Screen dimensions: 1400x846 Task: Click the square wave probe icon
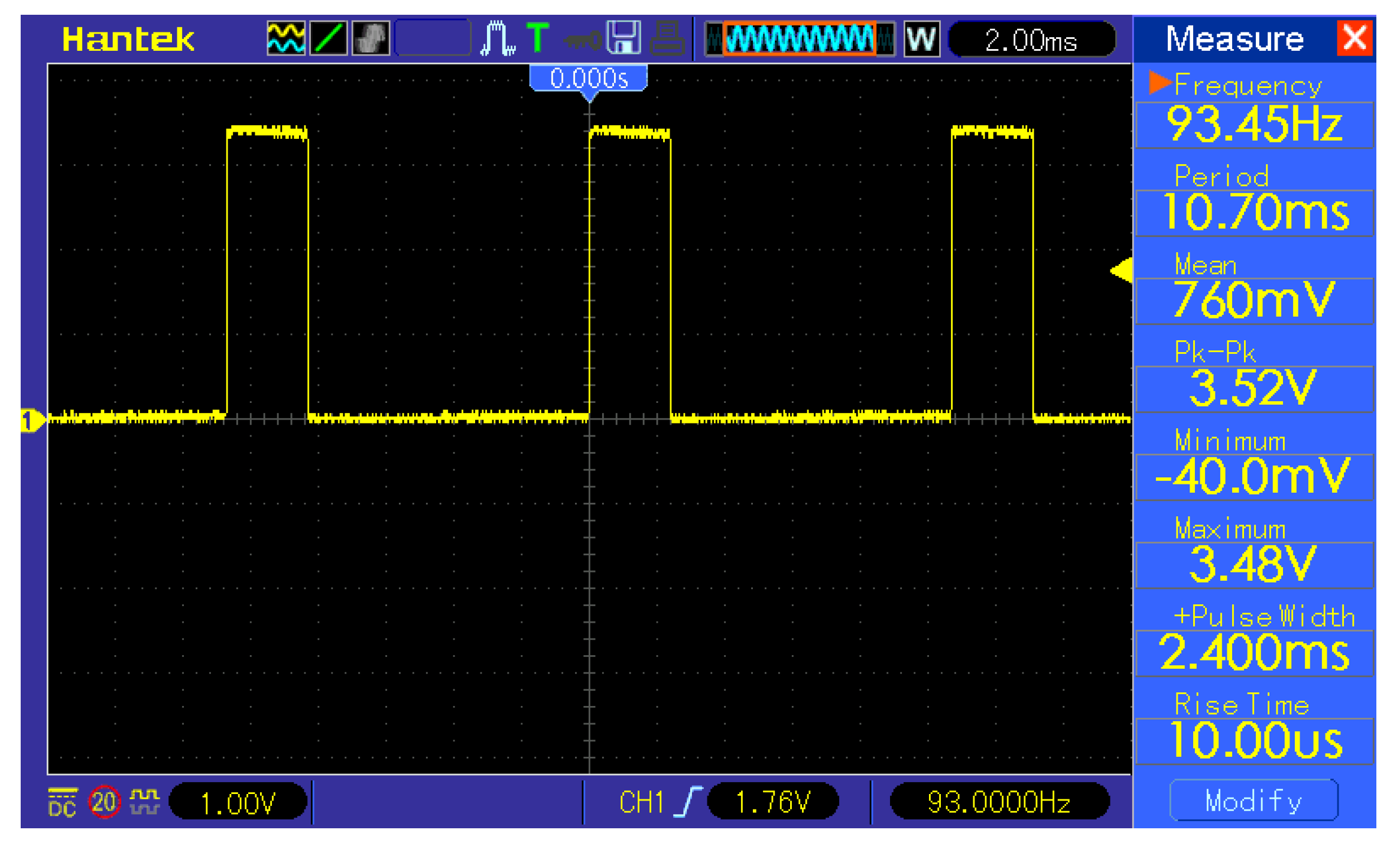145,801
